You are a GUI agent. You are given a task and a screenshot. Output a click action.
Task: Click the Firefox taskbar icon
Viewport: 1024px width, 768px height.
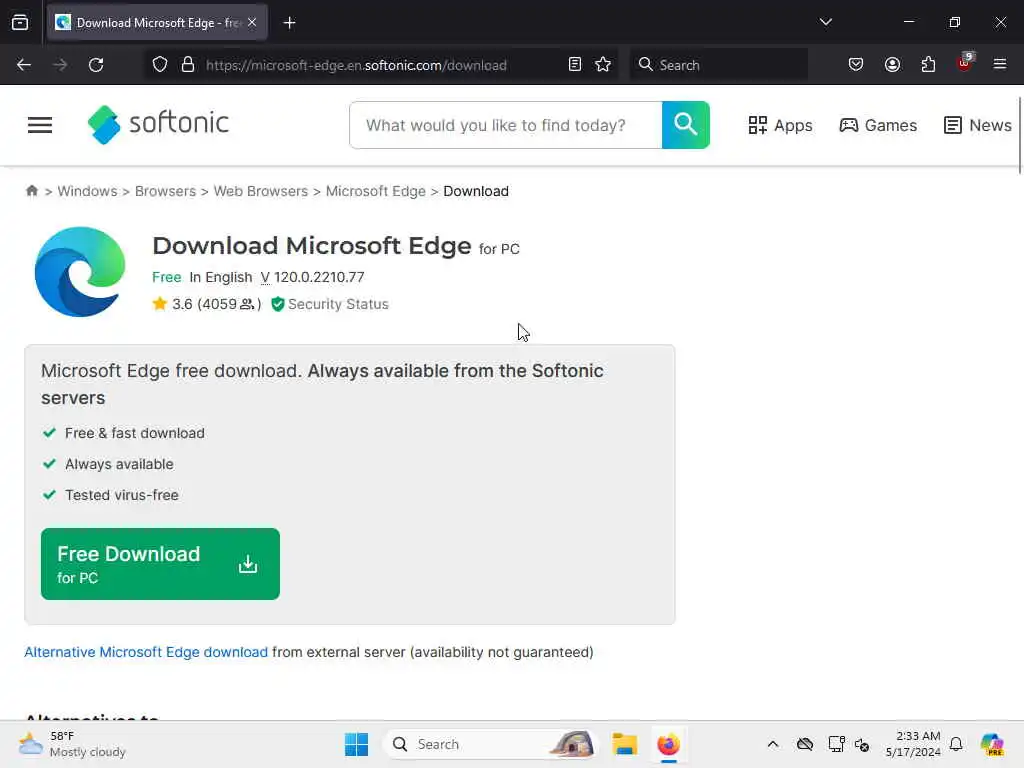click(x=668, y=744)
